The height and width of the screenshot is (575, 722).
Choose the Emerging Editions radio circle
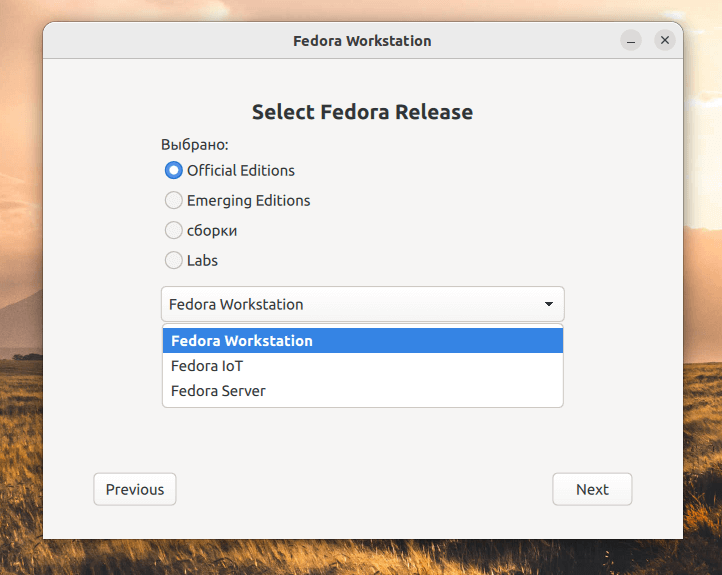point(174,200)
